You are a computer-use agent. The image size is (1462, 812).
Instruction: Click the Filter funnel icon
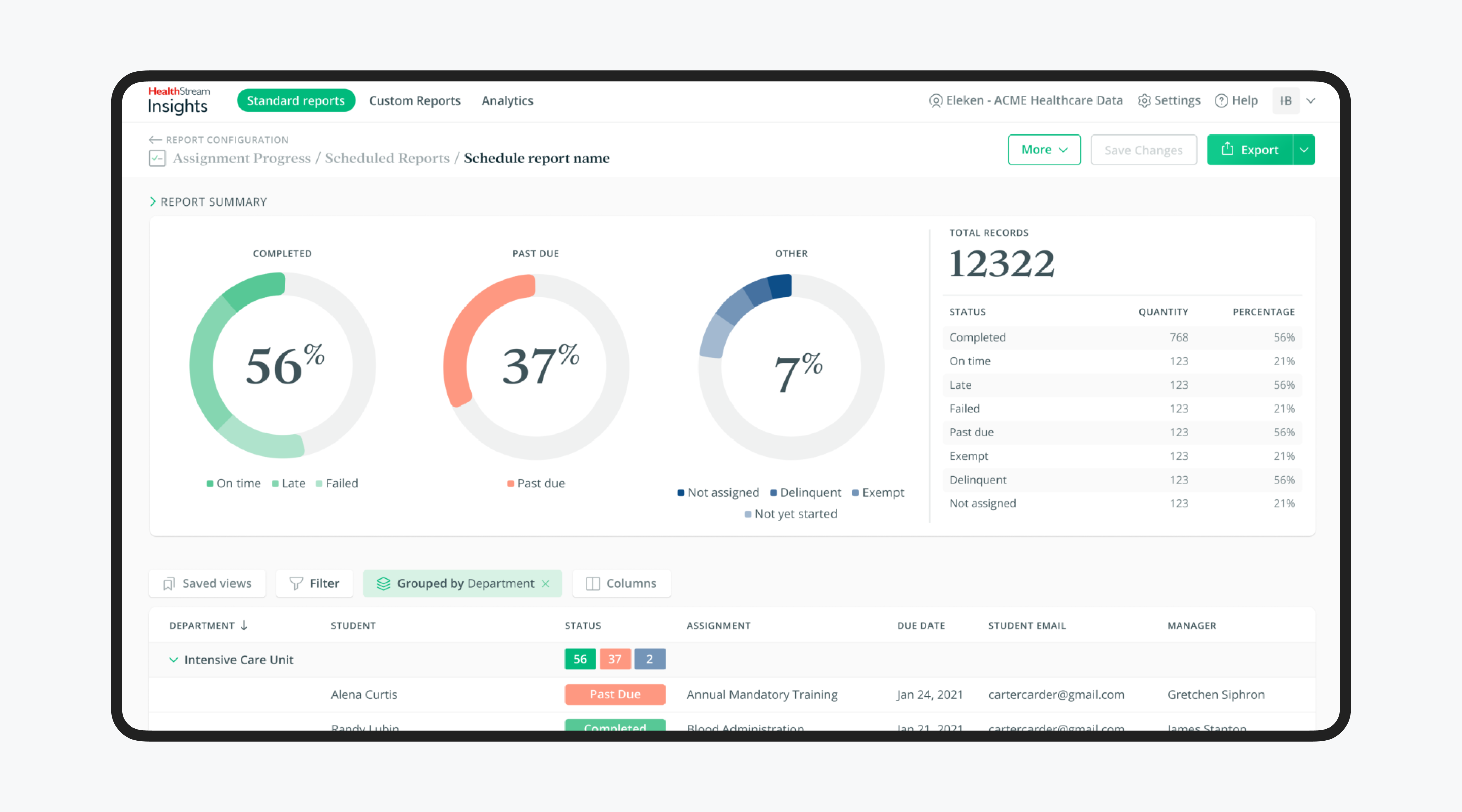[296, 583]
